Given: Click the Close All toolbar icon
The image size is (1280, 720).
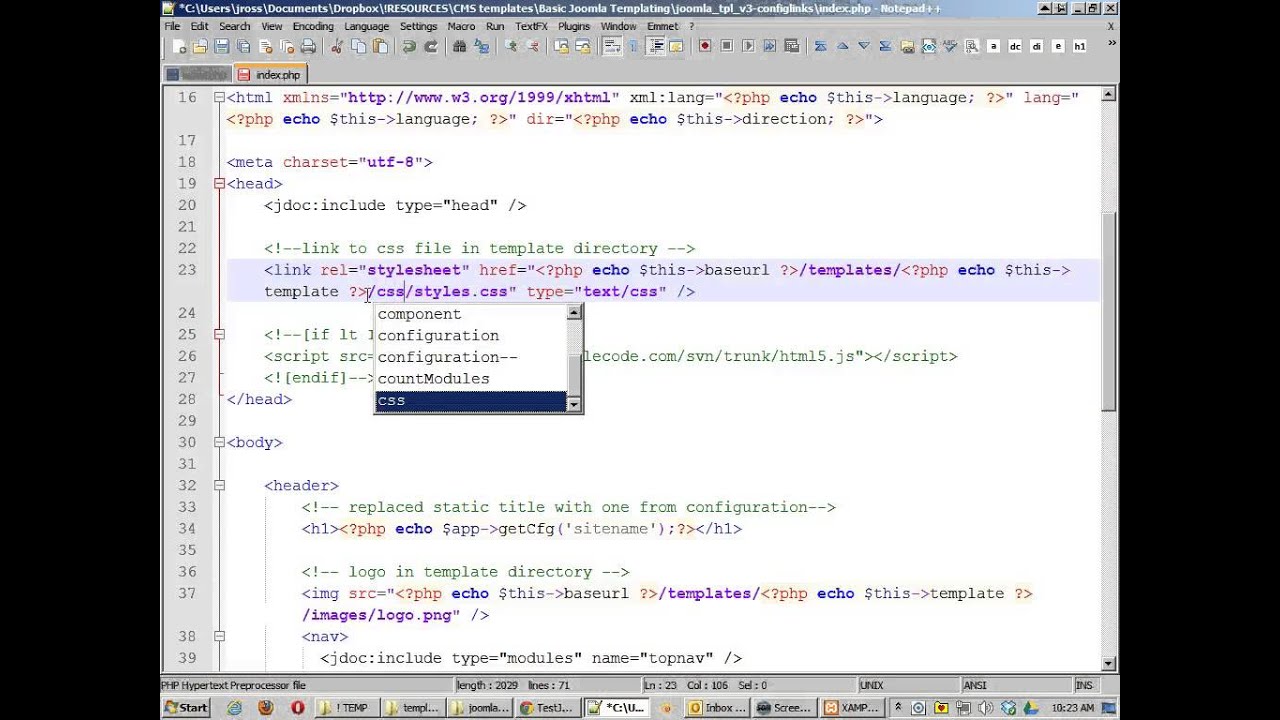Looking at the screenshot, I should [x=287, y=46].
